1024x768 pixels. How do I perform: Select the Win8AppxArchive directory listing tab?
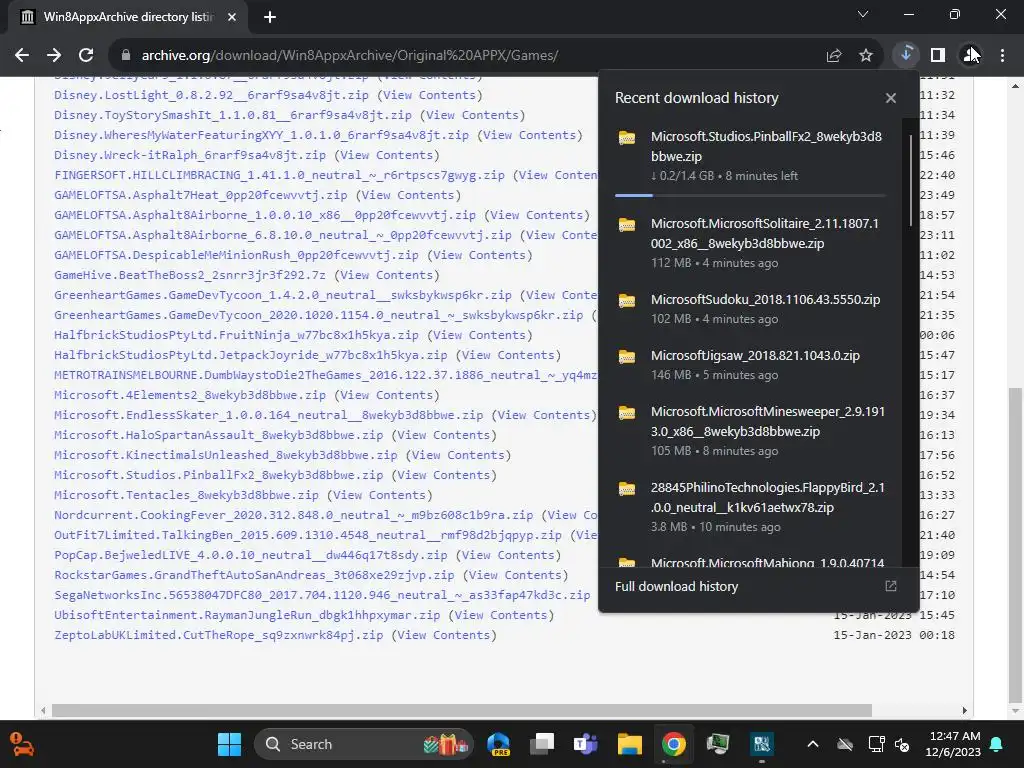coord(127,17)
